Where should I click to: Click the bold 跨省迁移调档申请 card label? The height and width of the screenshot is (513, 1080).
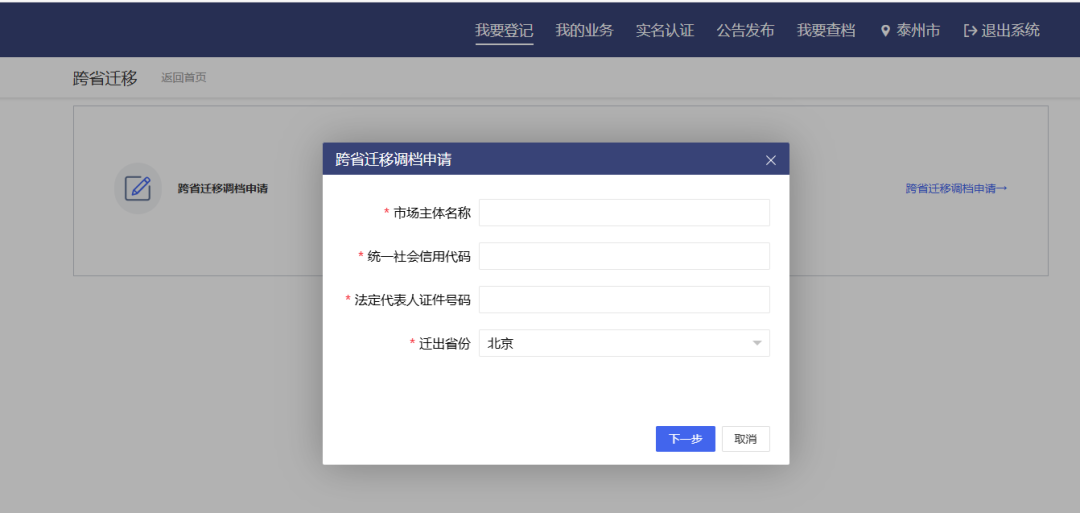[x=223, y=188]
